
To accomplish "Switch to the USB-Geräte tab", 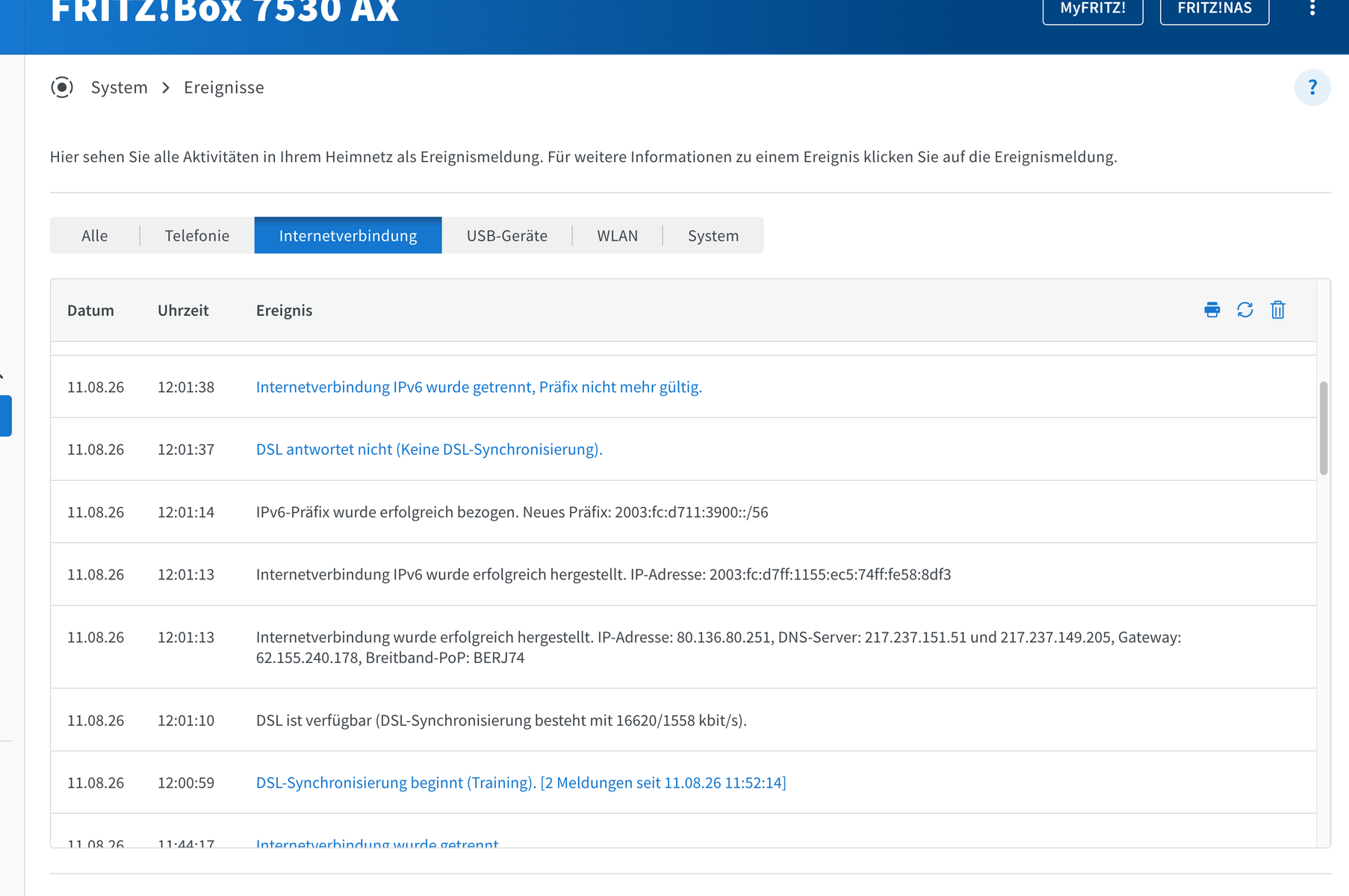I will pyautogui.click(x=507, y=235).
